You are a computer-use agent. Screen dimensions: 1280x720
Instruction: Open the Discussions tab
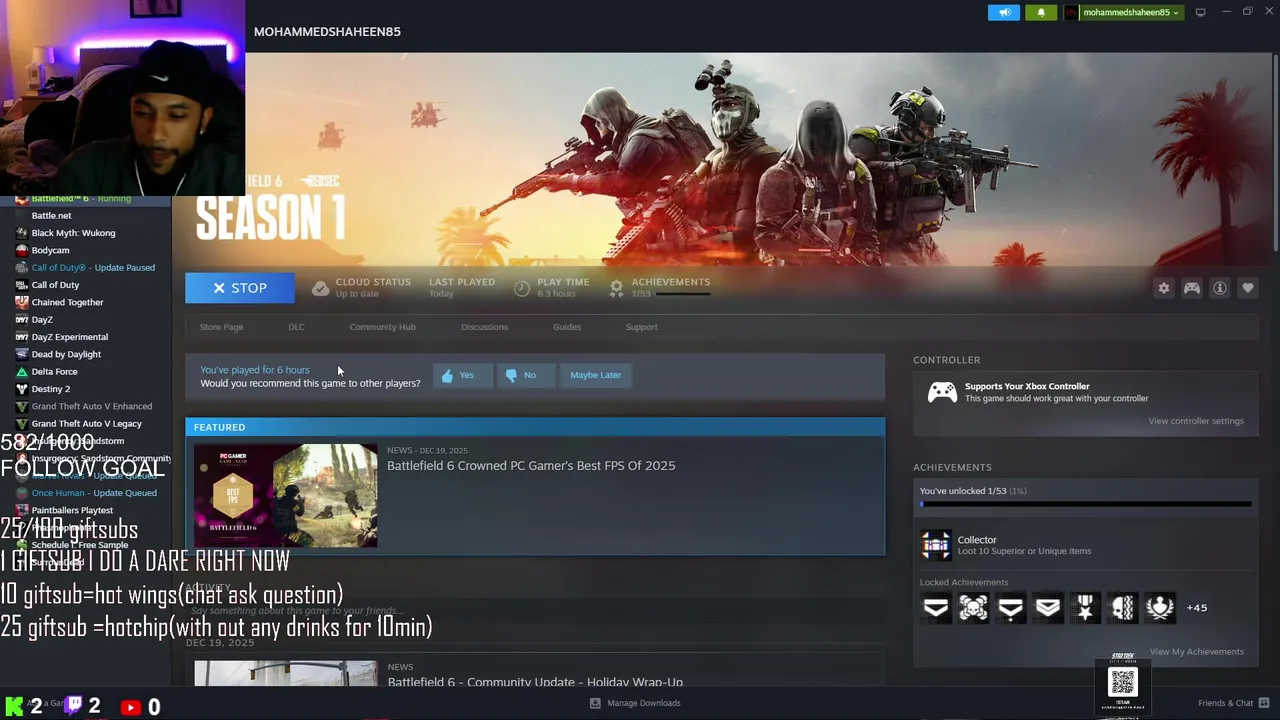coord(484,327)
